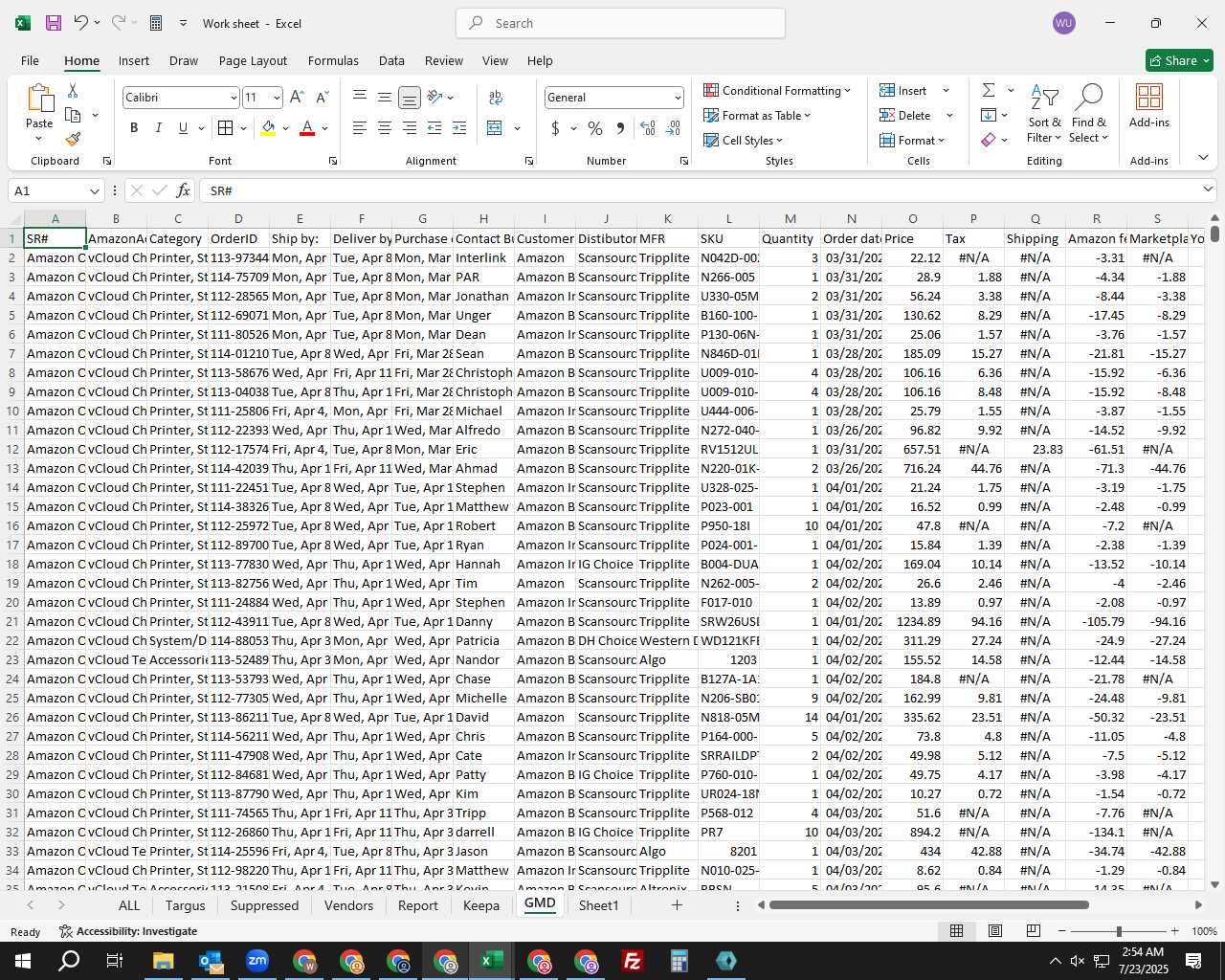Open Sort & Filter

point(1044,114)
